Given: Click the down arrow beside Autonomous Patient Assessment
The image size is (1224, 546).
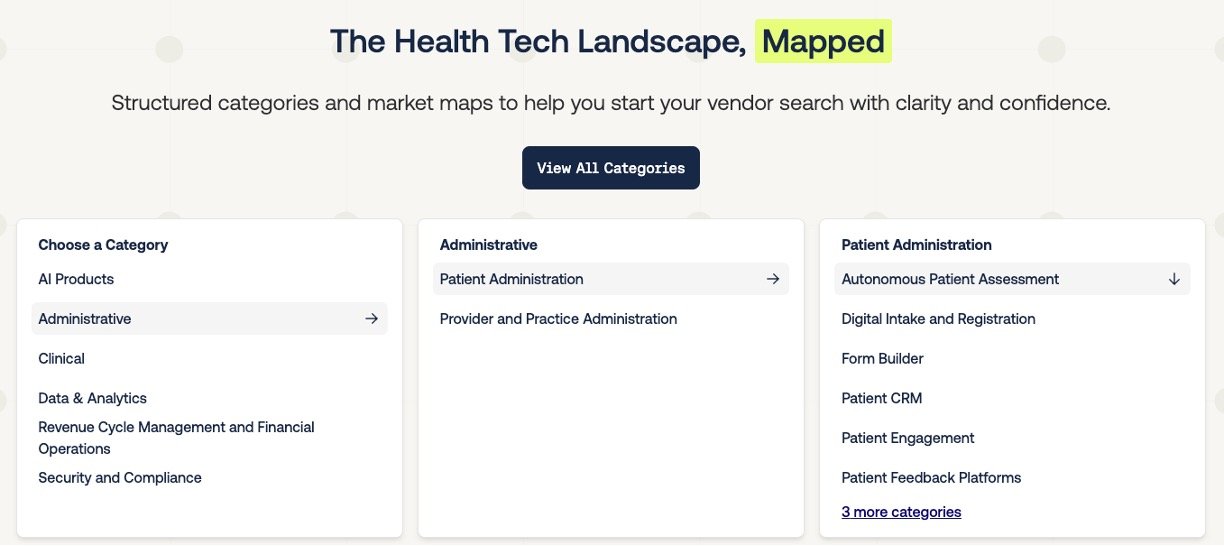Looking at the screenshot, I should click(x=1174, y=279).
